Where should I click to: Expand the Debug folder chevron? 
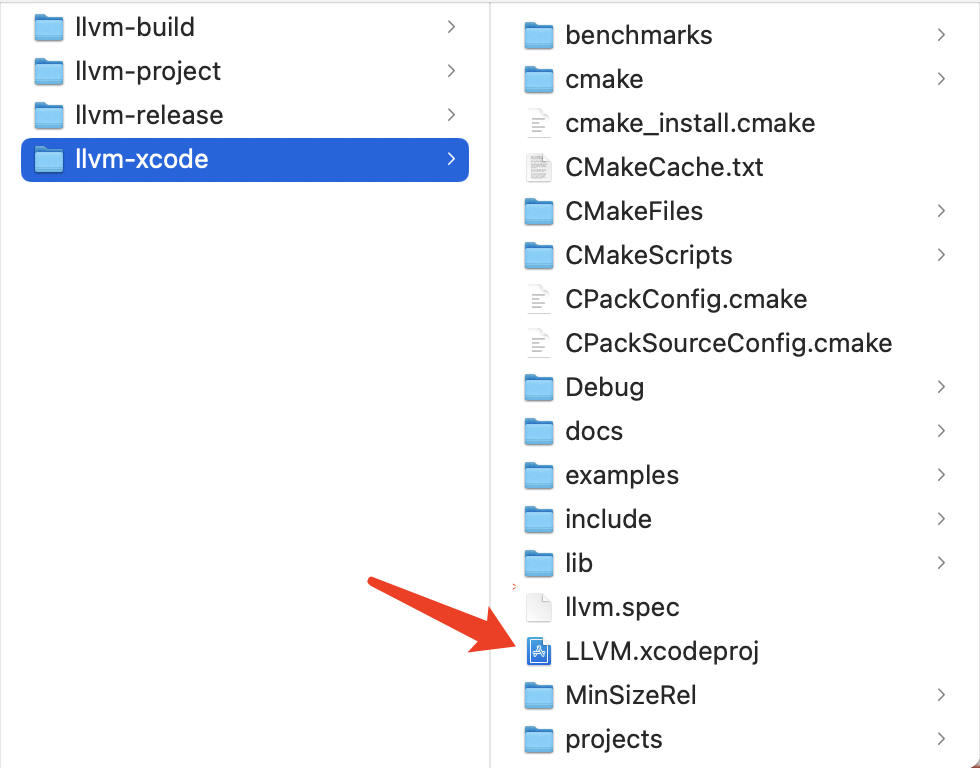coord(941,387)
